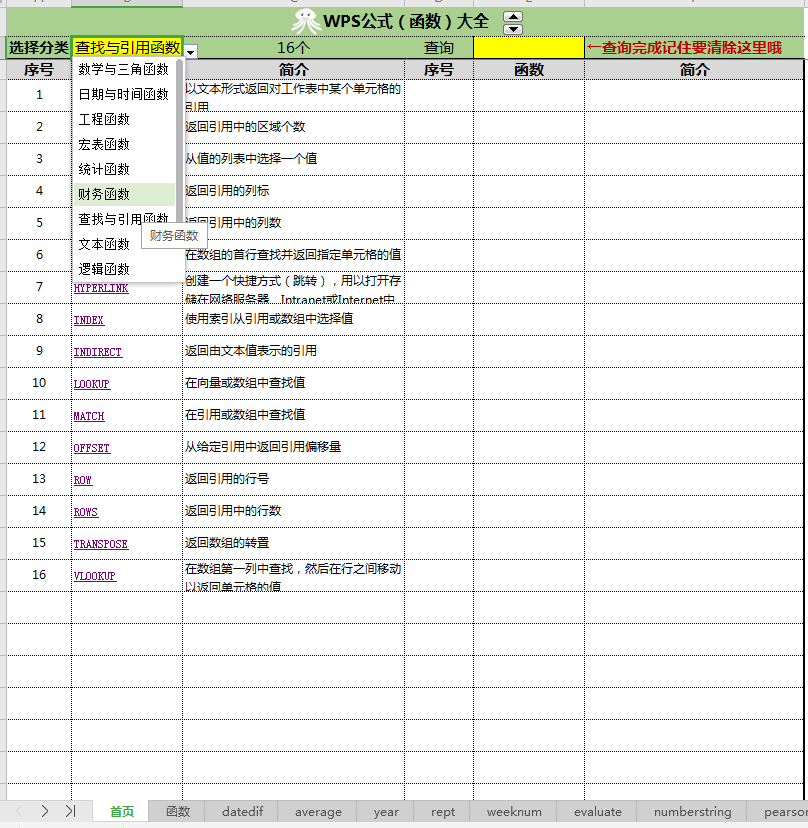Click description 返回数组的转置
The image size is (808, 828).
coord(227,543)
